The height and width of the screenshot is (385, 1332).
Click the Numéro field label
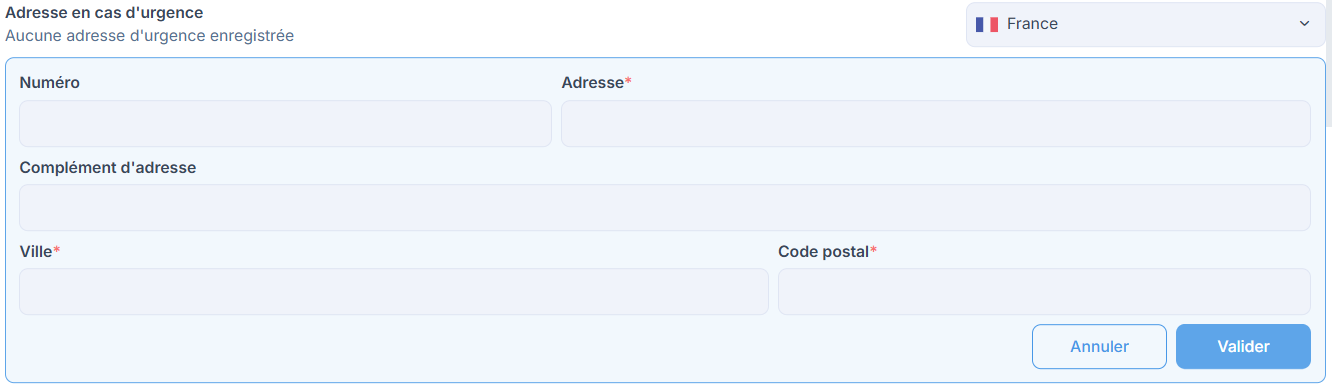(x=50, y=83)
